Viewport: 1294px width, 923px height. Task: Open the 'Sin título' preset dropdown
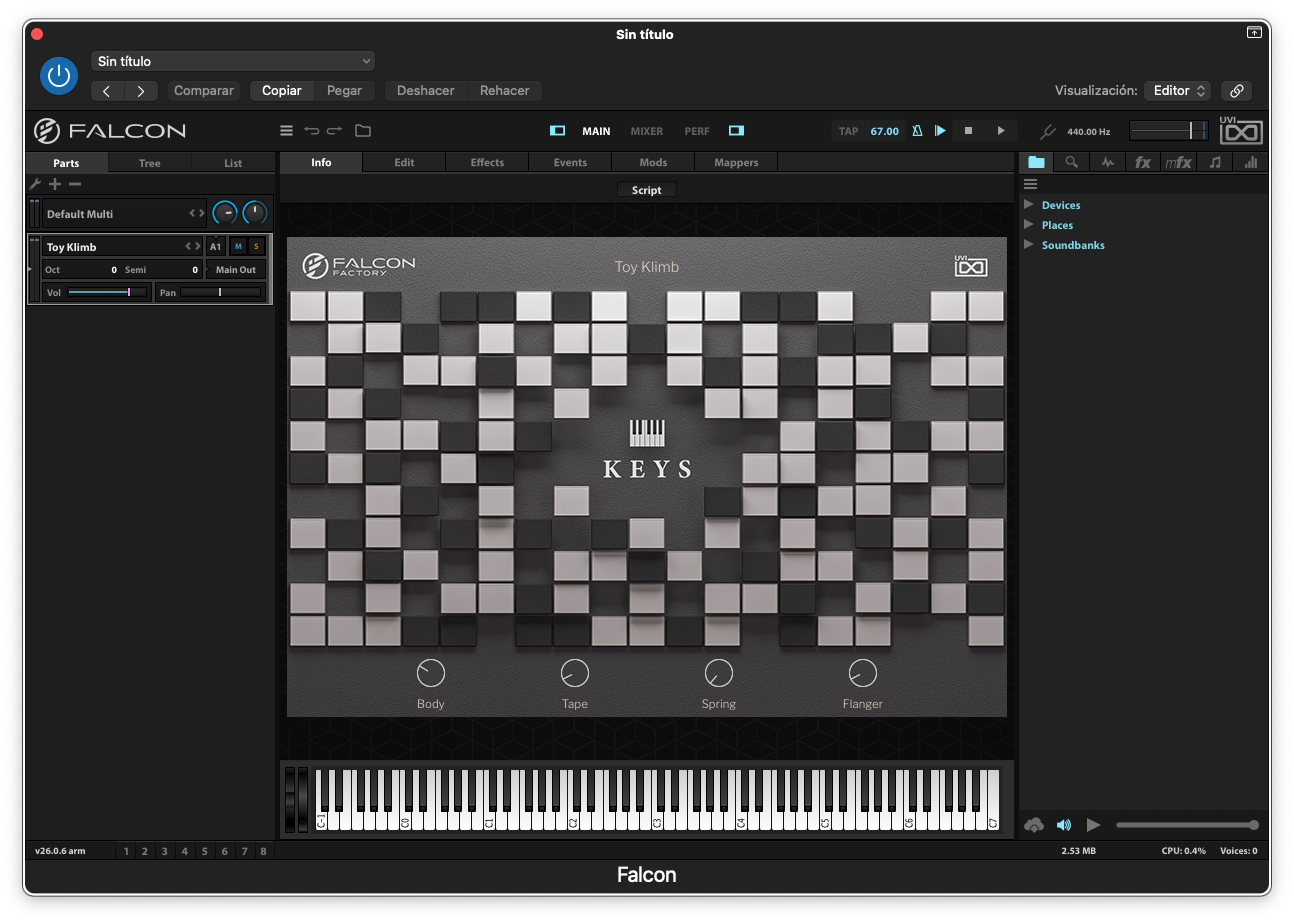[x=233, y=61]
